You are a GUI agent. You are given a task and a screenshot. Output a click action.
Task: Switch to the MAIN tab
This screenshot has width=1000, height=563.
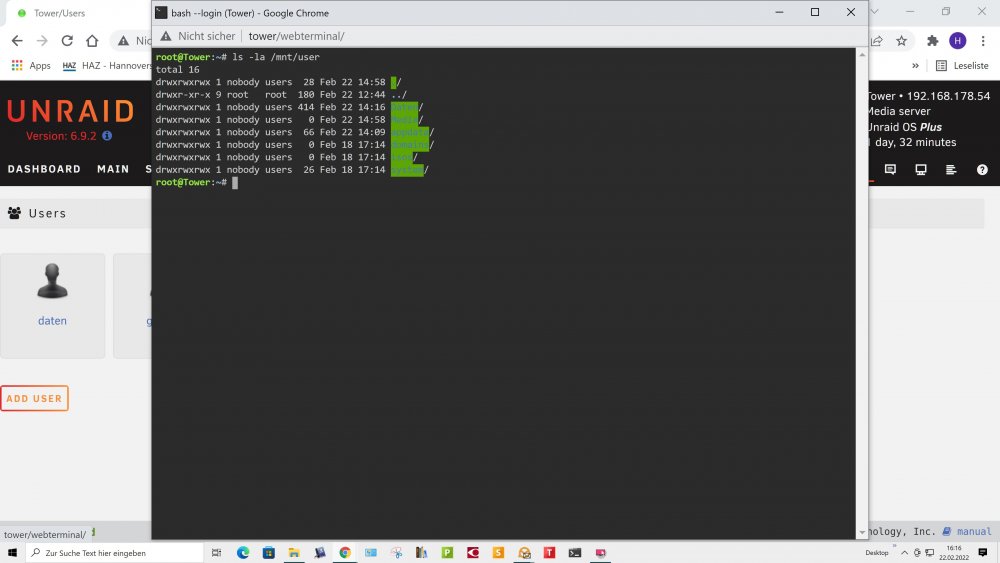pos(113,169)
